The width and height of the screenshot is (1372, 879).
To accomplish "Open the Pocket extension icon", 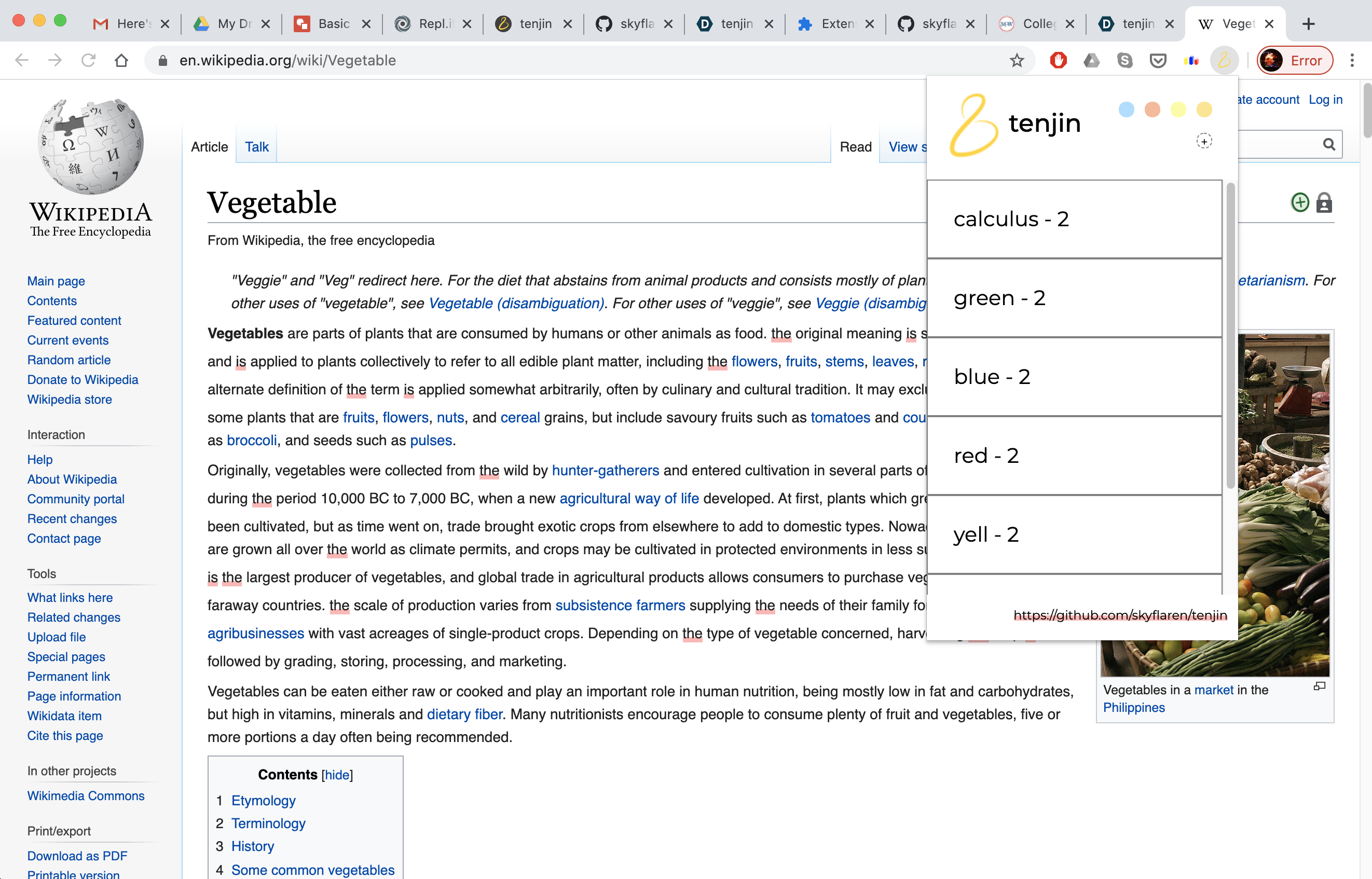I will coord(1157,60).
